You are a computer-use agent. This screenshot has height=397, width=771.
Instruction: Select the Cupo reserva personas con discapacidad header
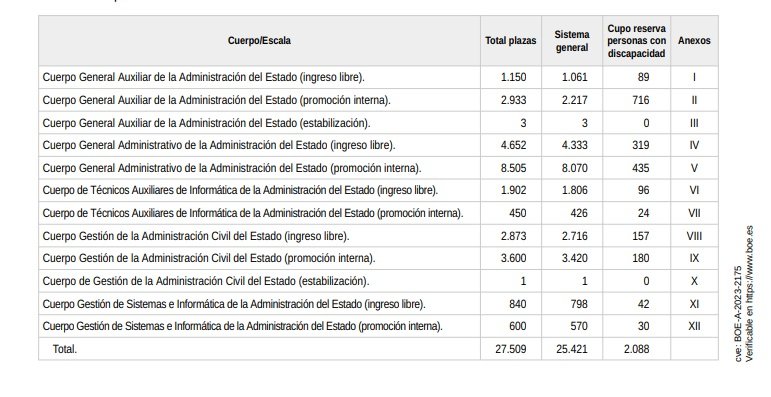pos(636,41)
